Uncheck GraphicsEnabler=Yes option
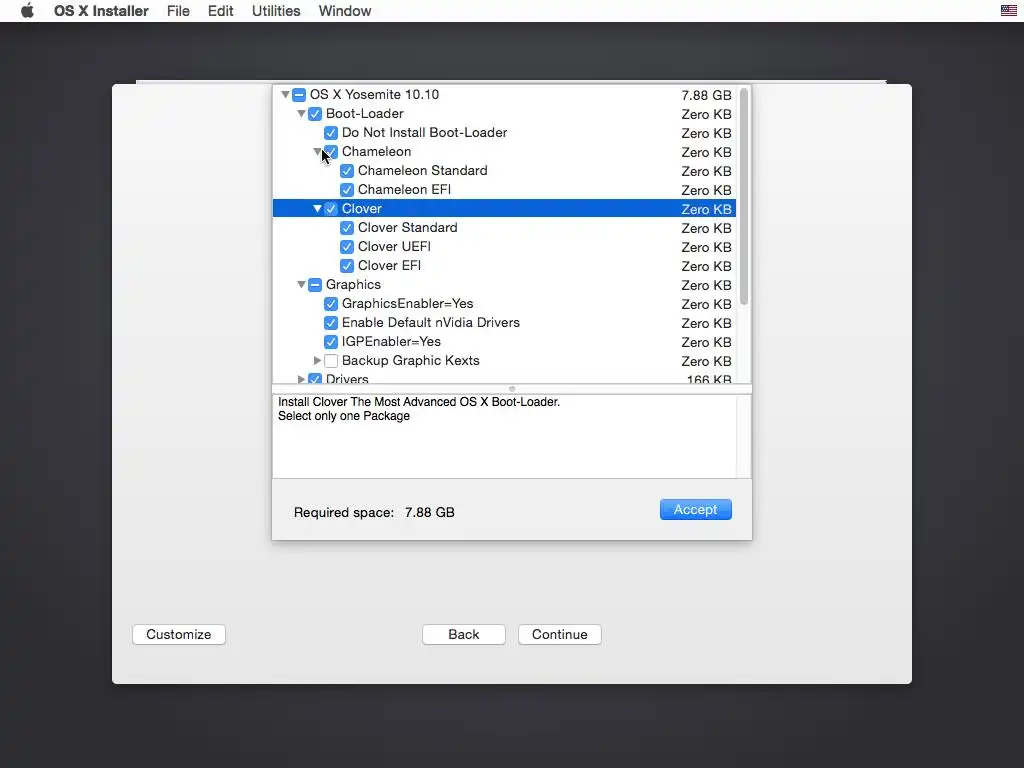Screen dimensions: 1024x768 tap(331, 304)
